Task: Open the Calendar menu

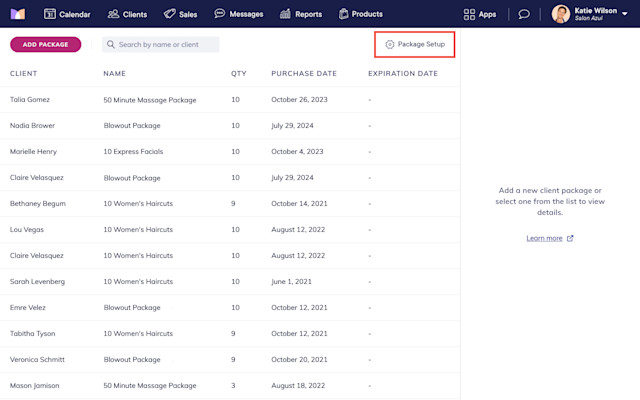Action: click(x=67, y=14)
